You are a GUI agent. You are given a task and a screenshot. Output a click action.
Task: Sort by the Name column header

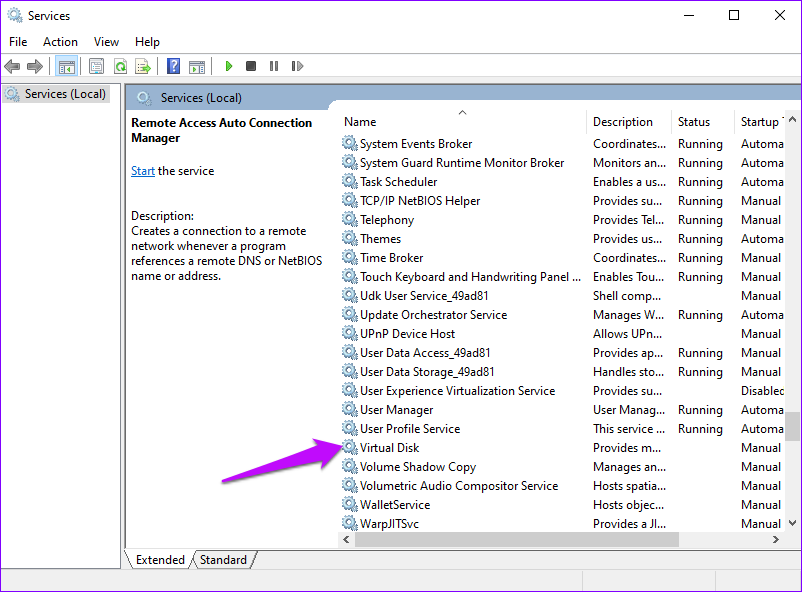coord(462,122)
